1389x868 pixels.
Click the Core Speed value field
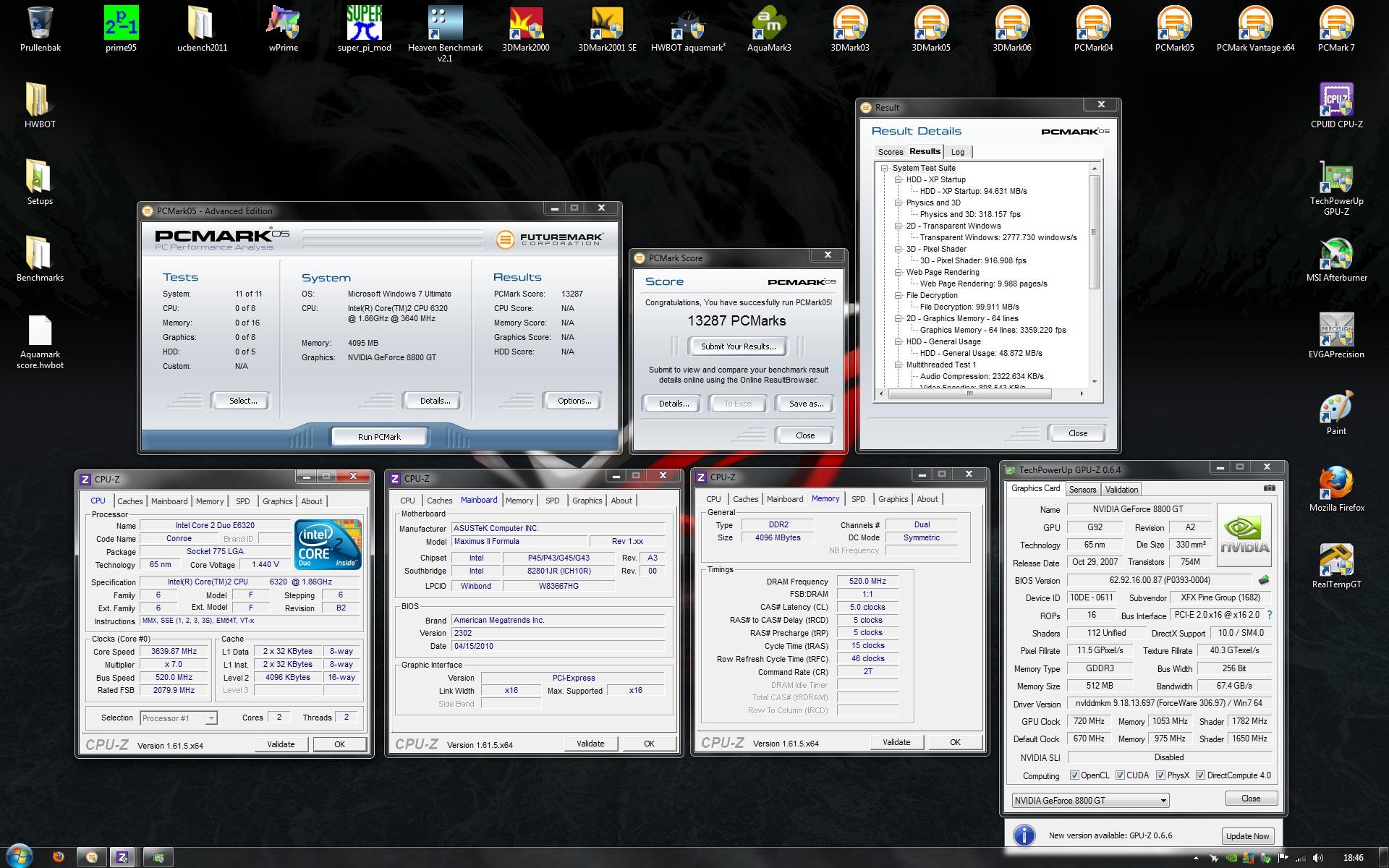pyautogui.click(x=174, y=652)
